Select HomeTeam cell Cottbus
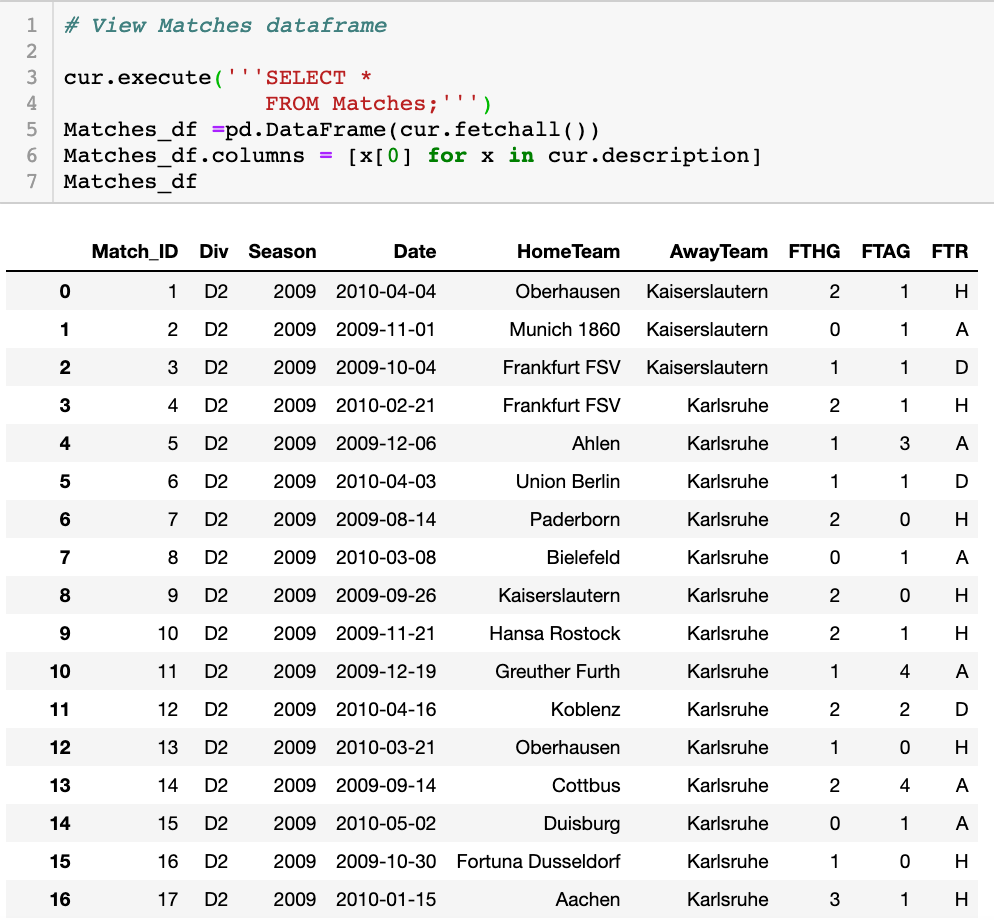Image resolution: width=994 pixels, height=920 pixels. (x=586, y=786)
